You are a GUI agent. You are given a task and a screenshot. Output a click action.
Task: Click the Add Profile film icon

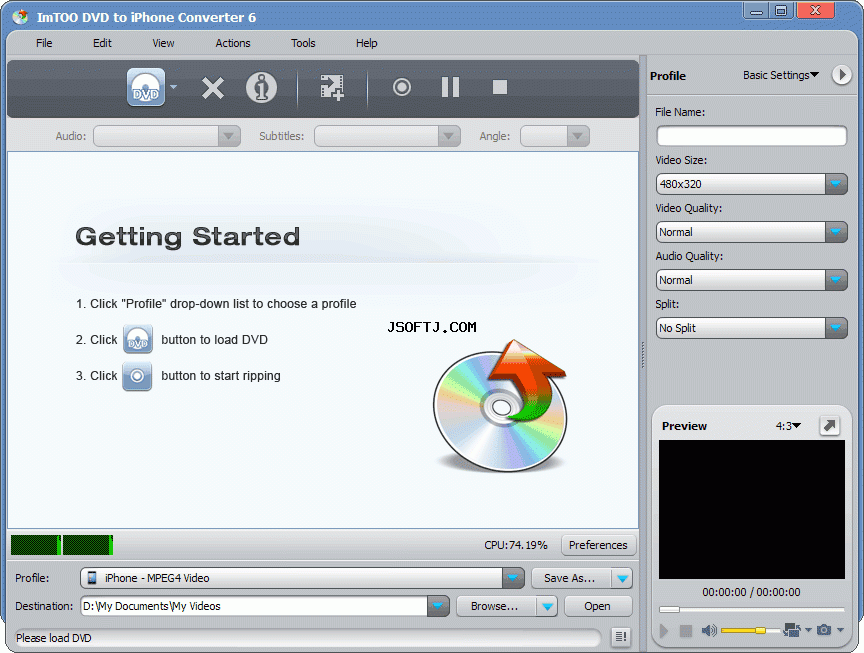(x=332, y=88)
